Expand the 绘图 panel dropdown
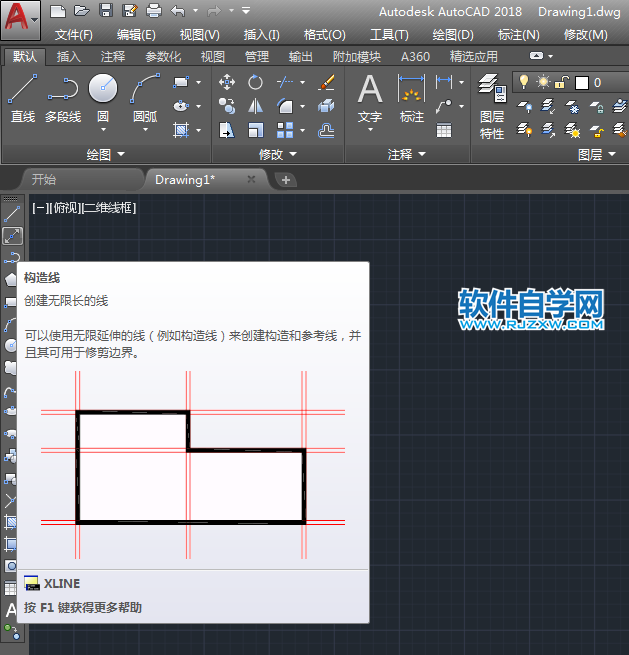This screenshot has width=629, height=655. [106, 155]
